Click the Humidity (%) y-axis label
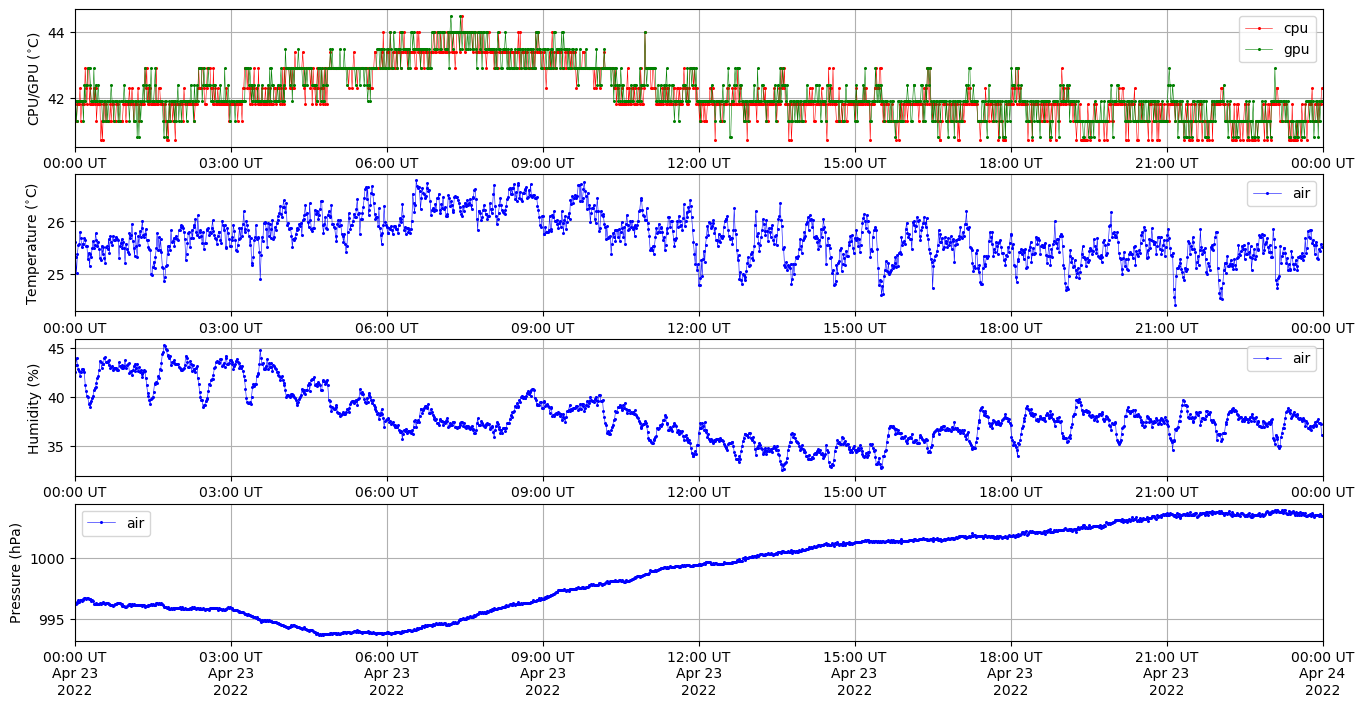This screenshot has width=1364, height=707. pyautogui.click(x=33, y=408)
